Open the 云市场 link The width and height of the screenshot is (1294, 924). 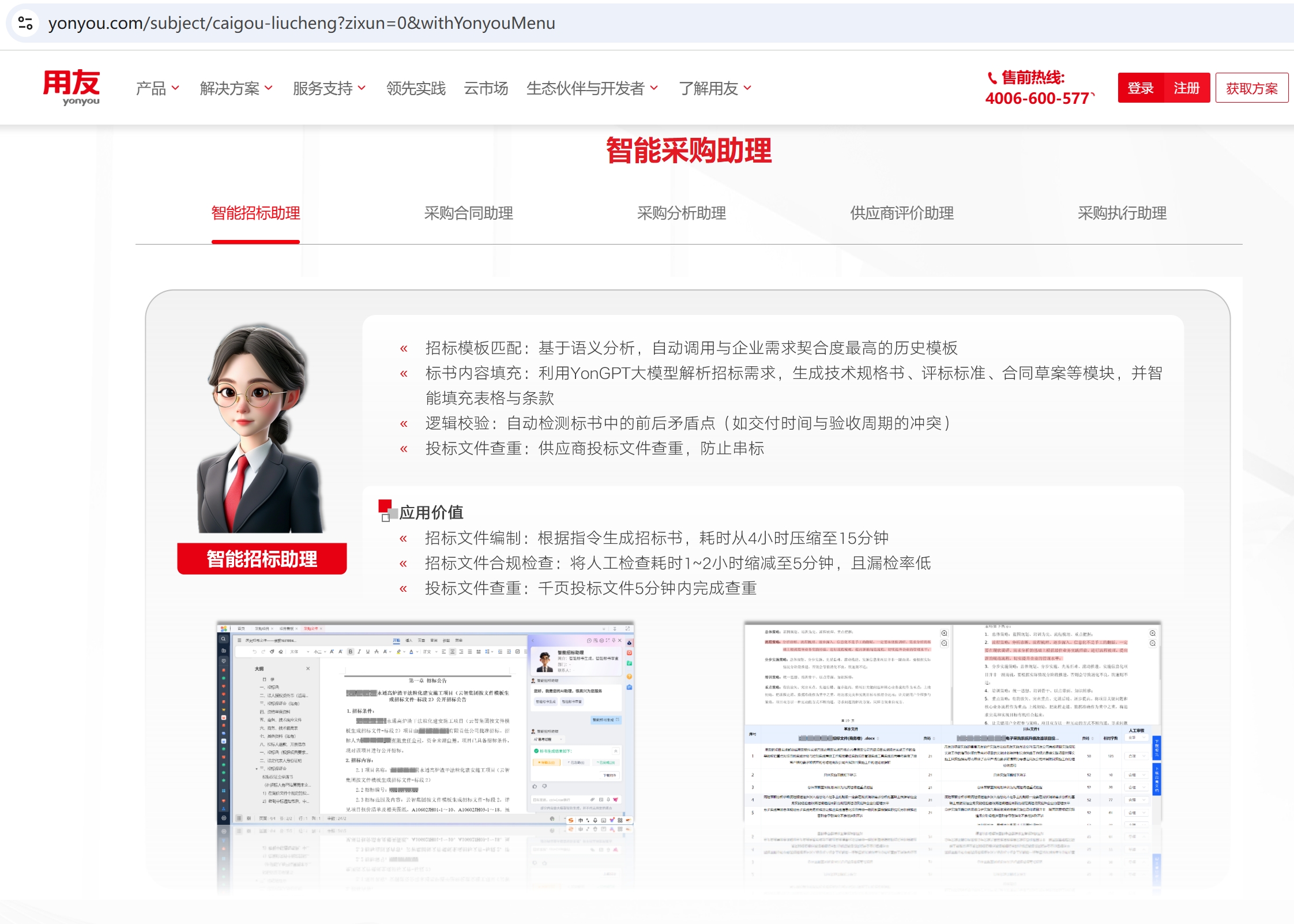point(486,88)
